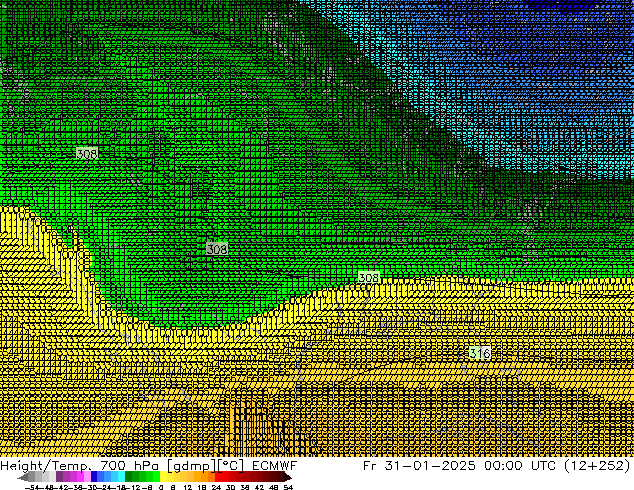Click the '700 hPa' level text

pyautogui.click(x=132, y=466)
